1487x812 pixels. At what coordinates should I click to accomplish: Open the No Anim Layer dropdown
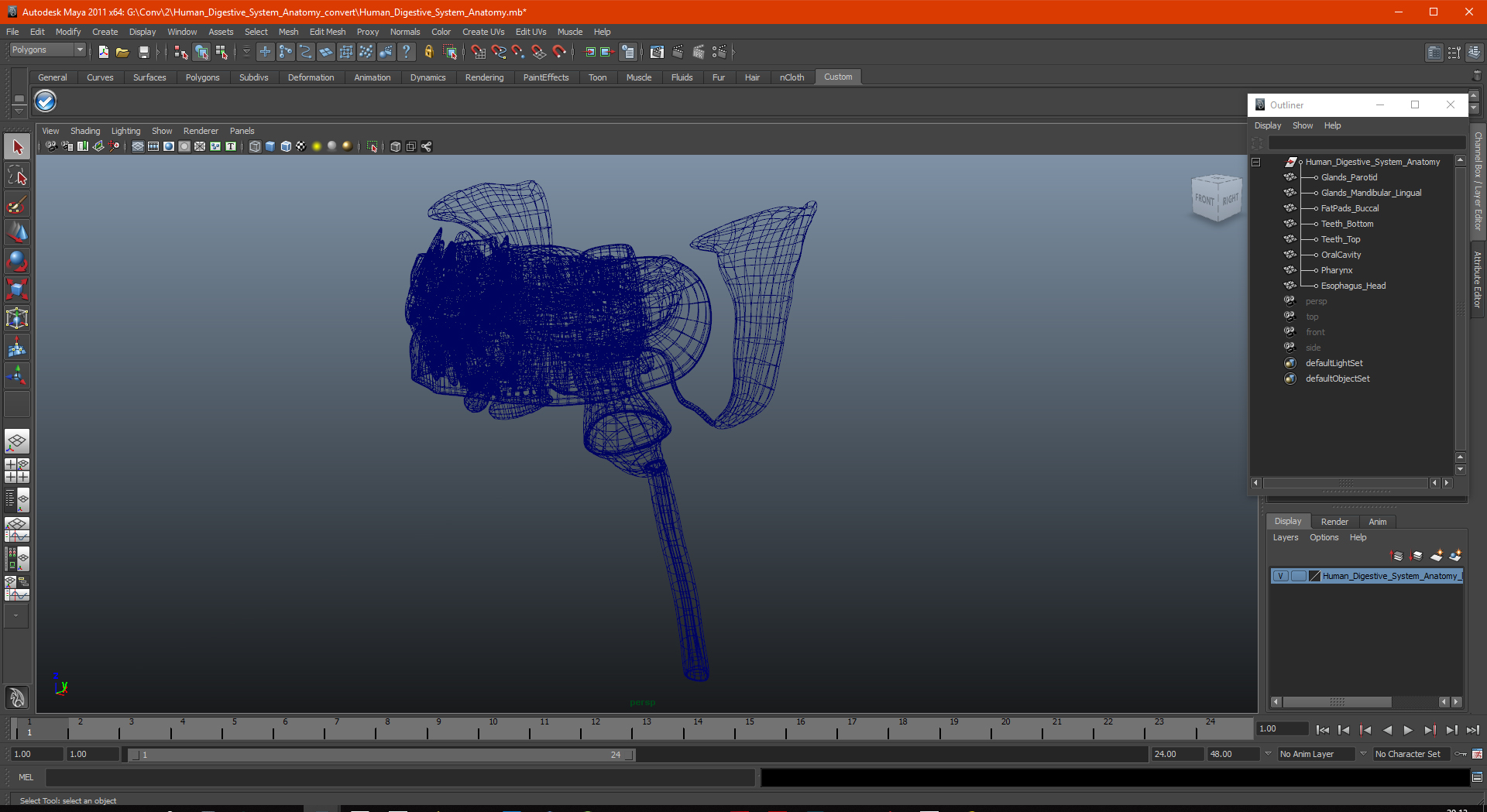[1317, 754]
